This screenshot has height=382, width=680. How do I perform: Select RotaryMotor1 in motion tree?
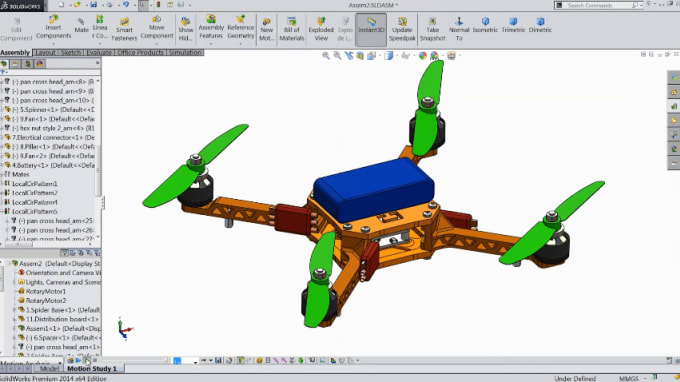pos(46,291)
